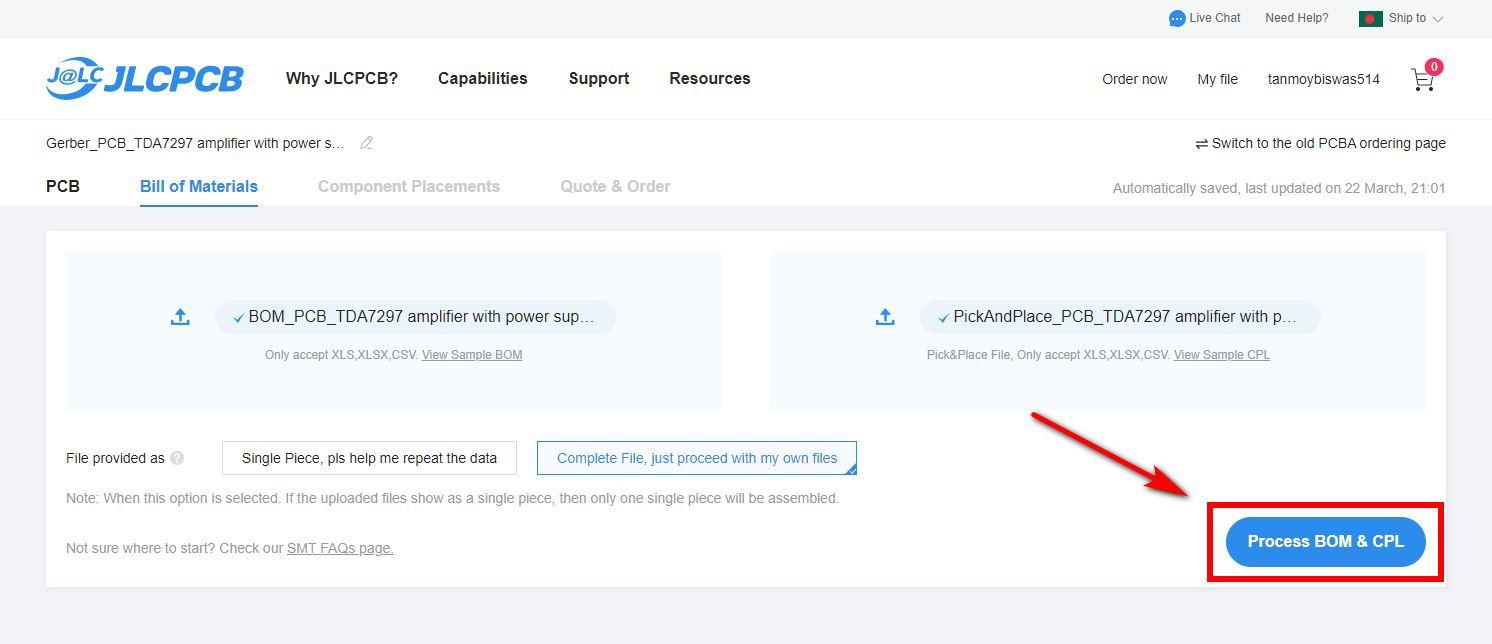Open the Support menu
The image size is (1492, 644).
(599, 78)
